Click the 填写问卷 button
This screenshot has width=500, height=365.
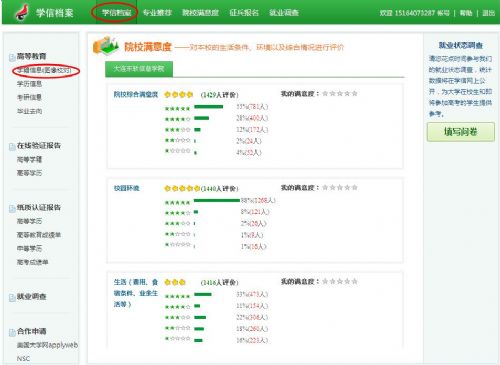point(461,132)
